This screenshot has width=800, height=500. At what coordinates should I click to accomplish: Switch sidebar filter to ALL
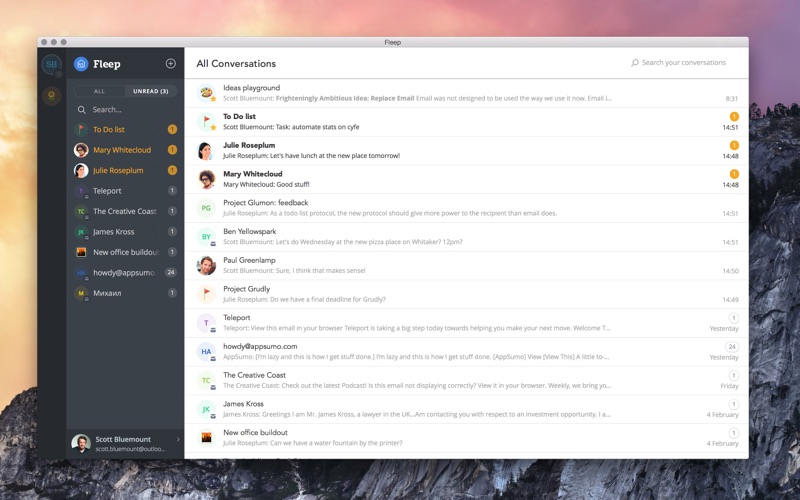[99, 91]
